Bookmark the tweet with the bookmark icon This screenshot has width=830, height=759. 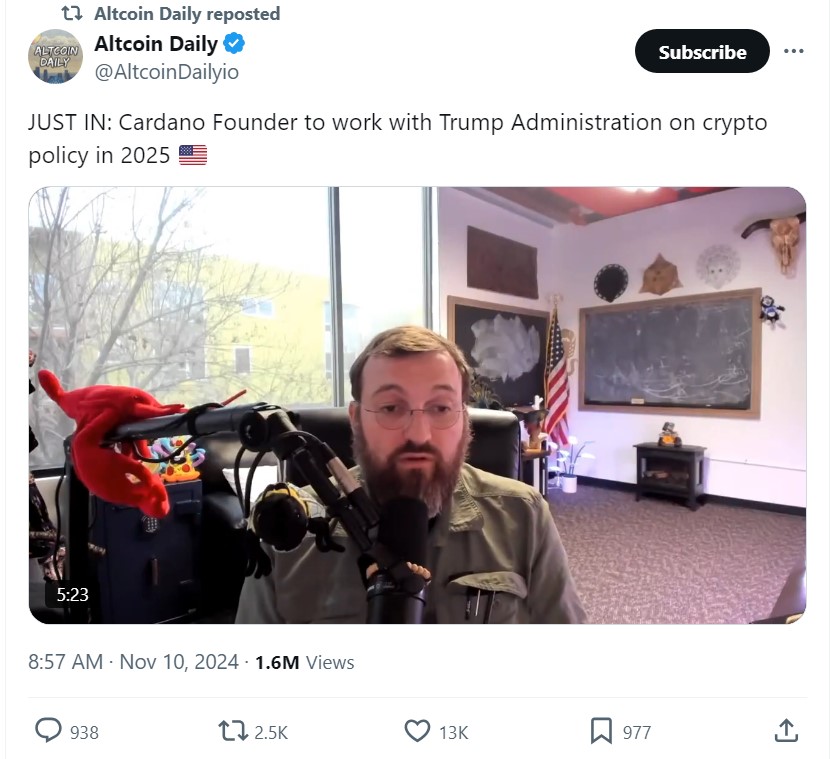tap(601, 731)
